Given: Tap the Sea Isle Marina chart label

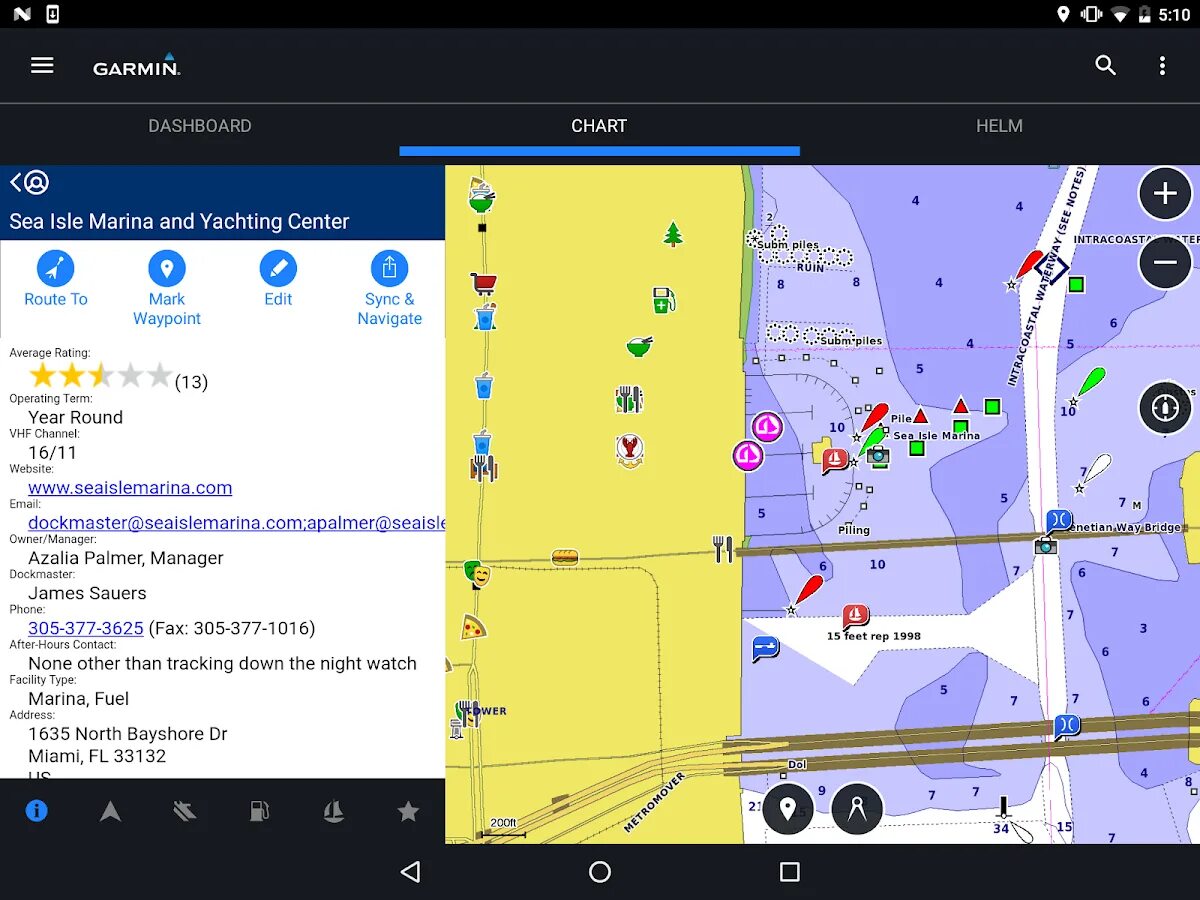Looking at the screenshot, I should tap(936, 436).
